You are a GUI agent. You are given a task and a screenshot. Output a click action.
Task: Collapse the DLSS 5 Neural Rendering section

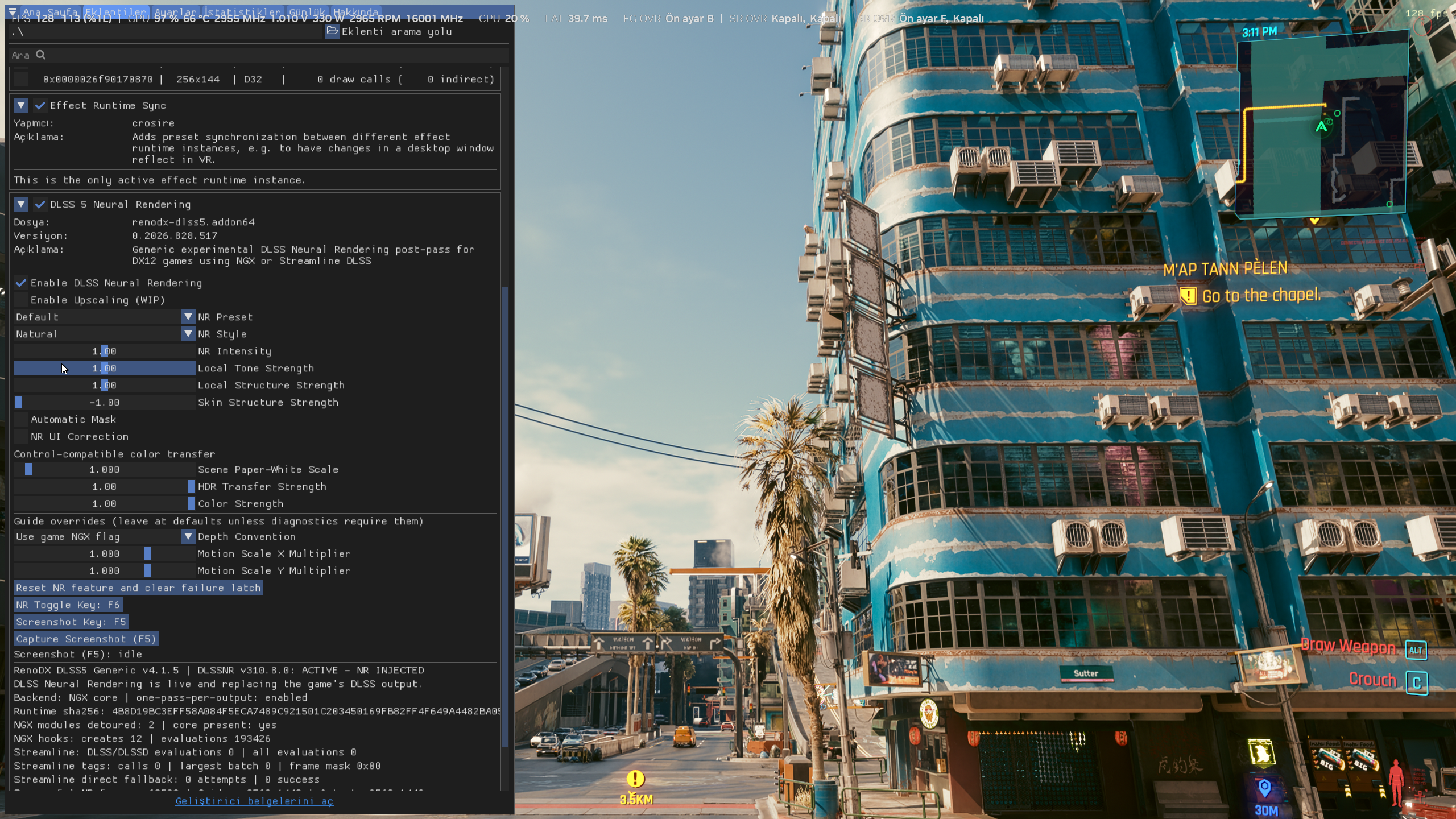click(21, 204)
